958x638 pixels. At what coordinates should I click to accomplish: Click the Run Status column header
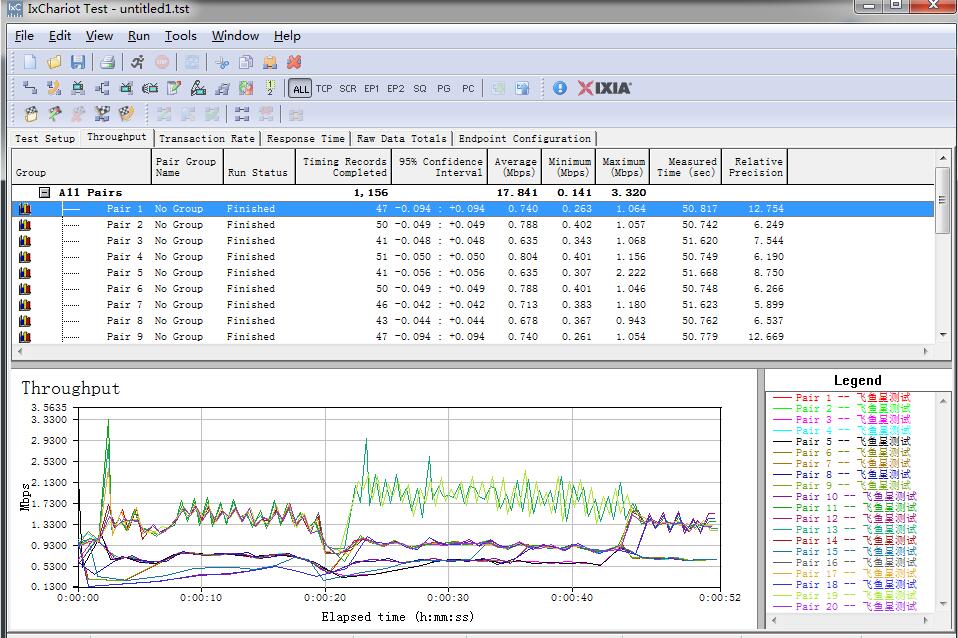[257, 172]
